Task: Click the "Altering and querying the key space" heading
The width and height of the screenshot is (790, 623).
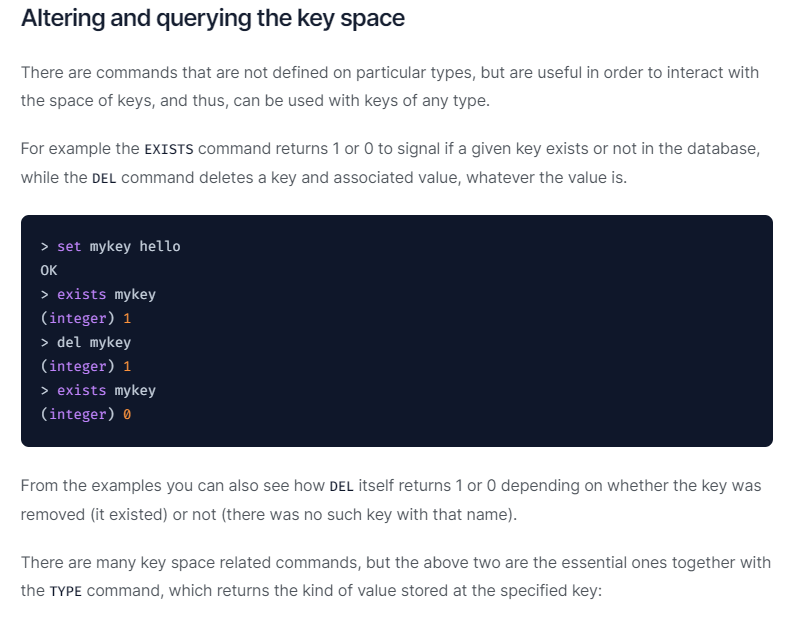Action: pos(212,19)
